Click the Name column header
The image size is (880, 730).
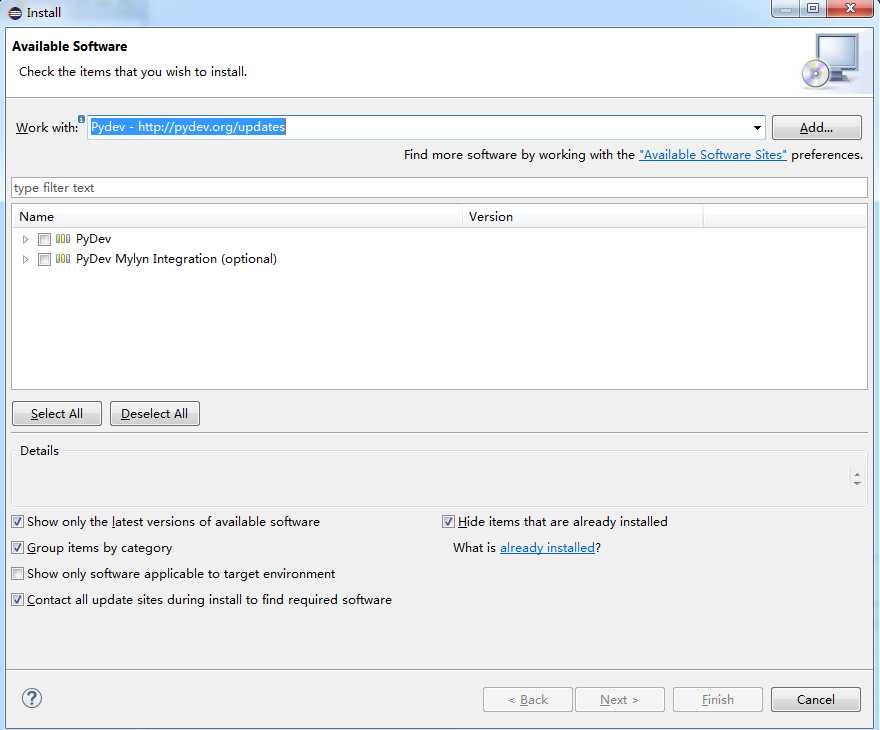click(x=237, y=217)
